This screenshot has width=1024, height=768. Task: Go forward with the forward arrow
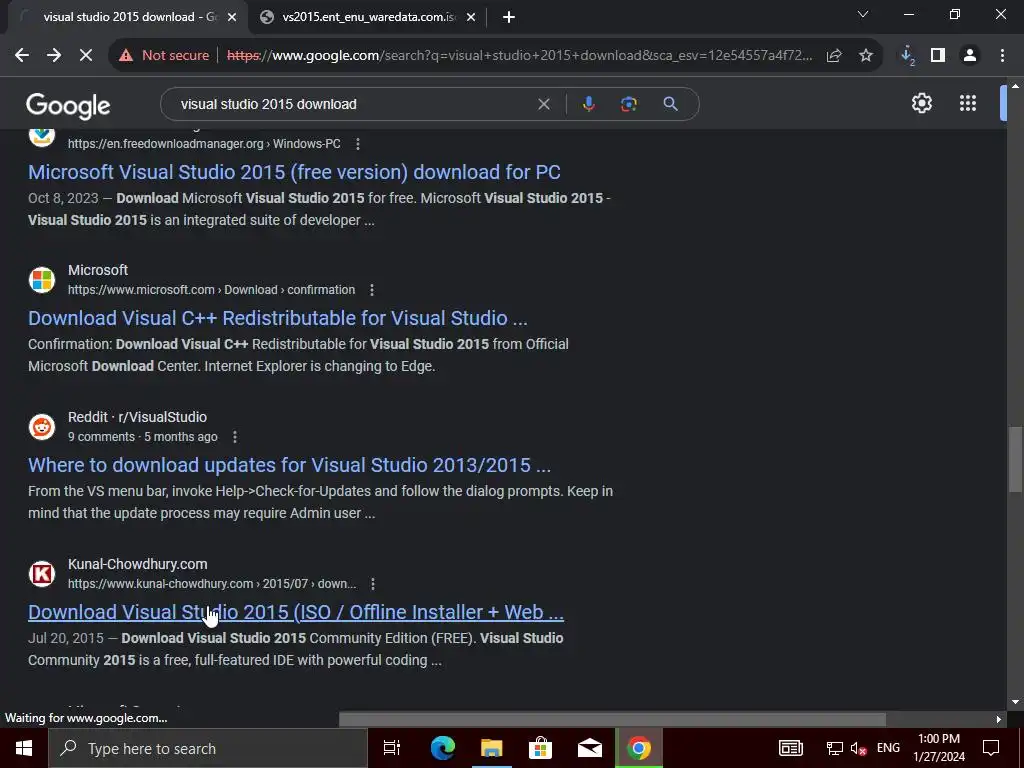pyautogui.click(x=54, y=56)
